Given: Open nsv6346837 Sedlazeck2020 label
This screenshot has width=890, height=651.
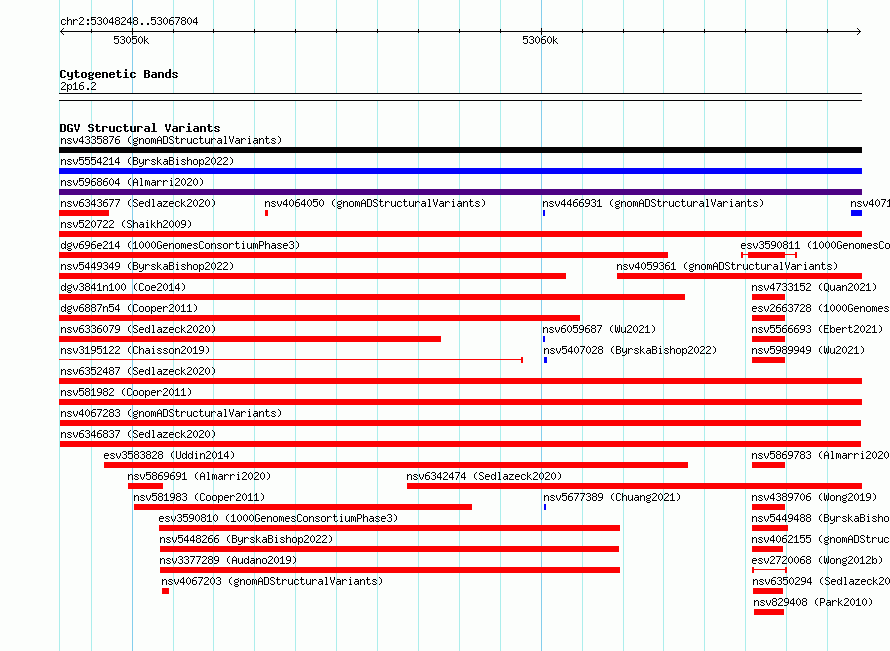Looking at the screenshot, I should [138, 434].
